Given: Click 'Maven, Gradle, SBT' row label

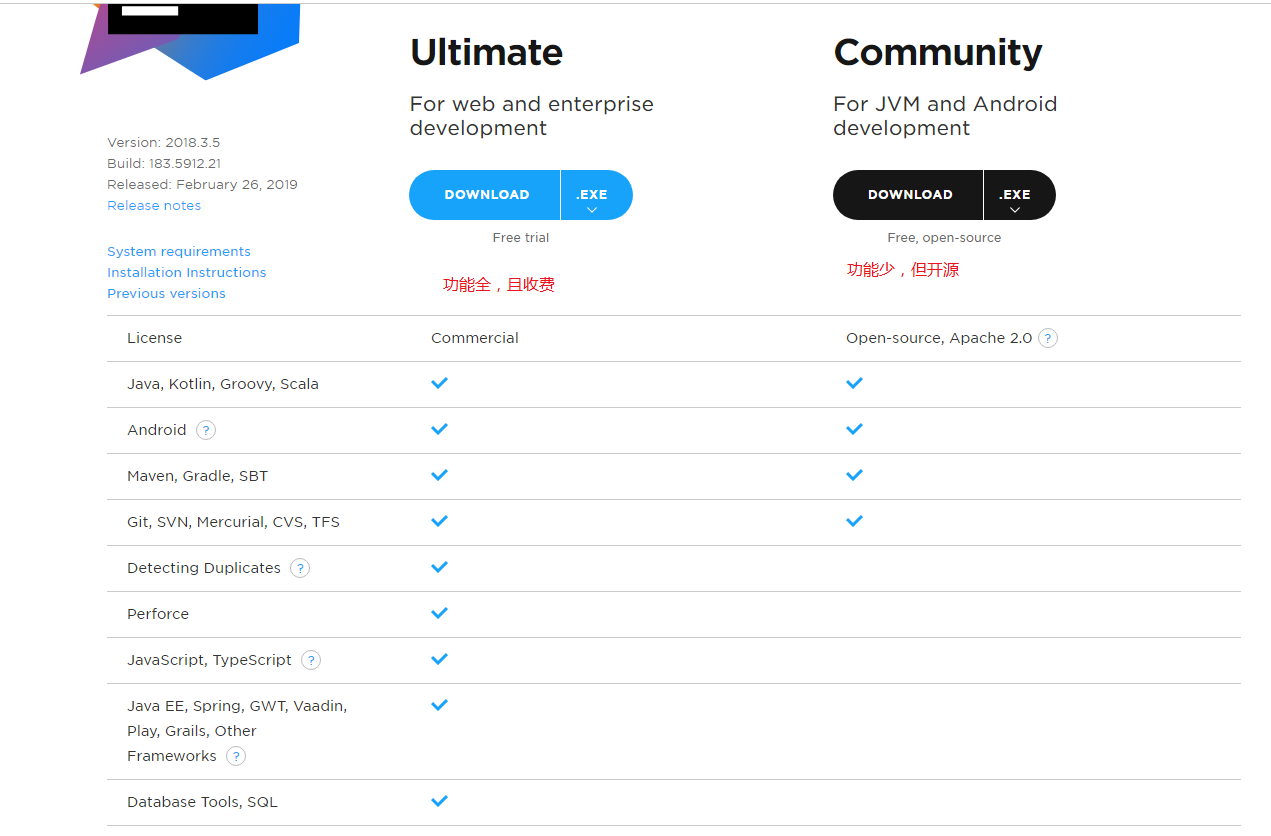Looking at the screenshot, I should tap(198, 476).
